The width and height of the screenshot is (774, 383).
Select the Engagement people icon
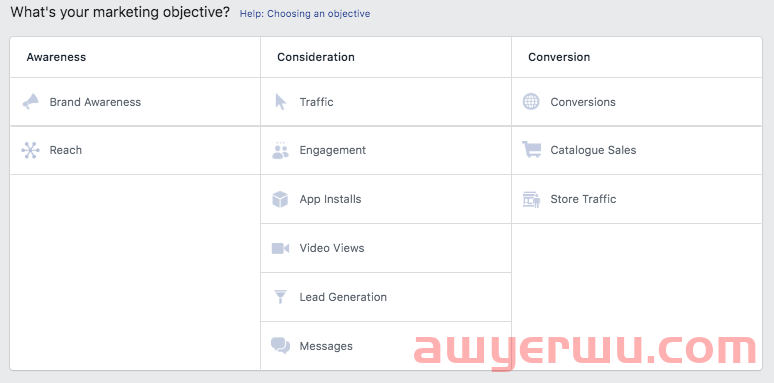click(280, 150)
